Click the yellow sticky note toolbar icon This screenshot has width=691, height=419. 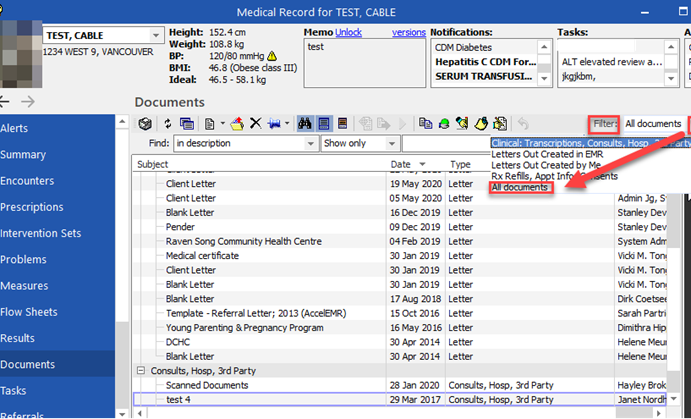[x=481, y=124]
